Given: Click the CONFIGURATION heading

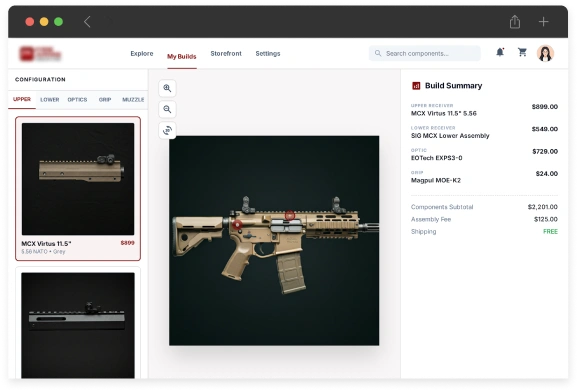Looking at the screenshot, I should coord(40,79).
